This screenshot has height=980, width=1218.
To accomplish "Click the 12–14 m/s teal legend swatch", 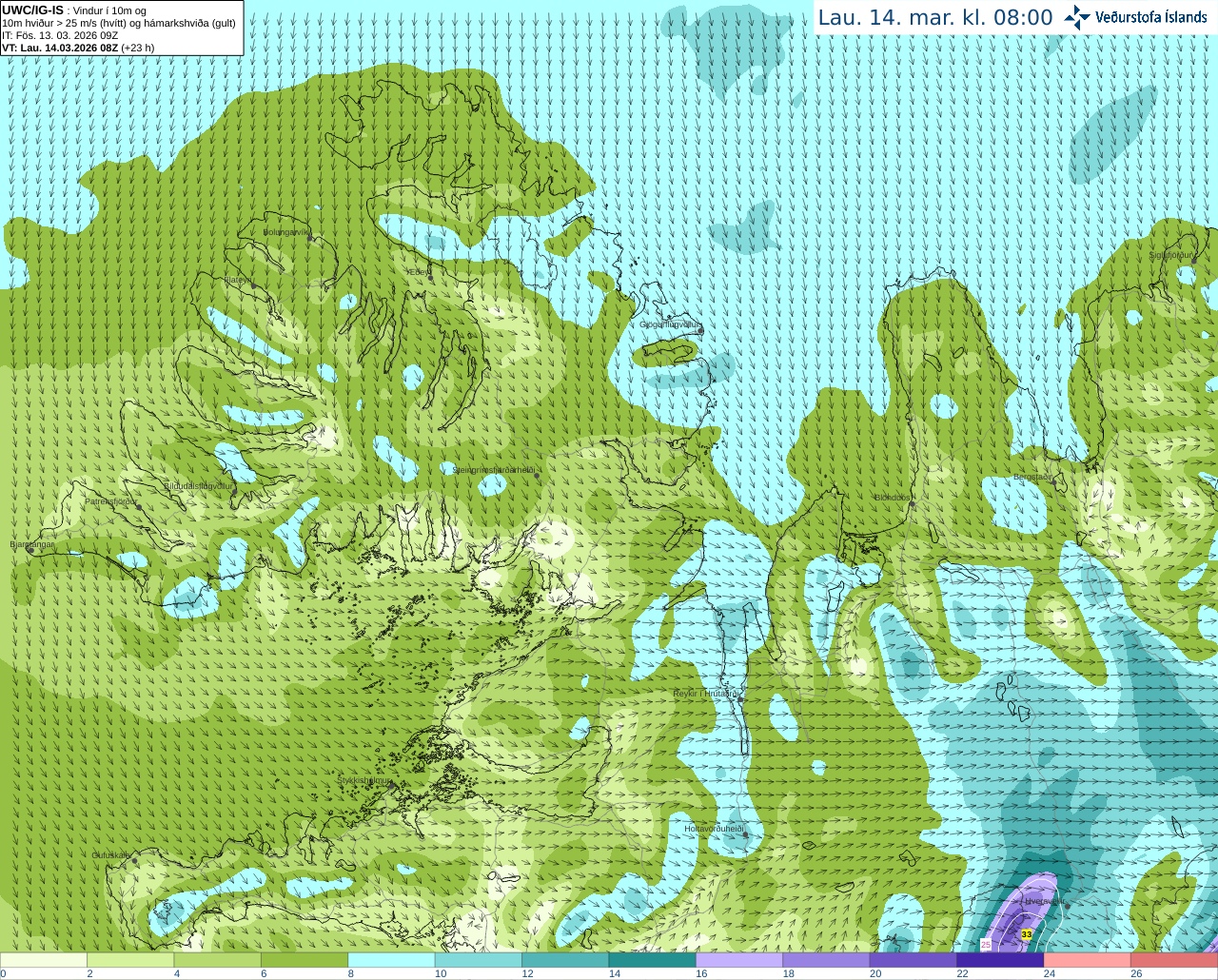I will 565,960.
